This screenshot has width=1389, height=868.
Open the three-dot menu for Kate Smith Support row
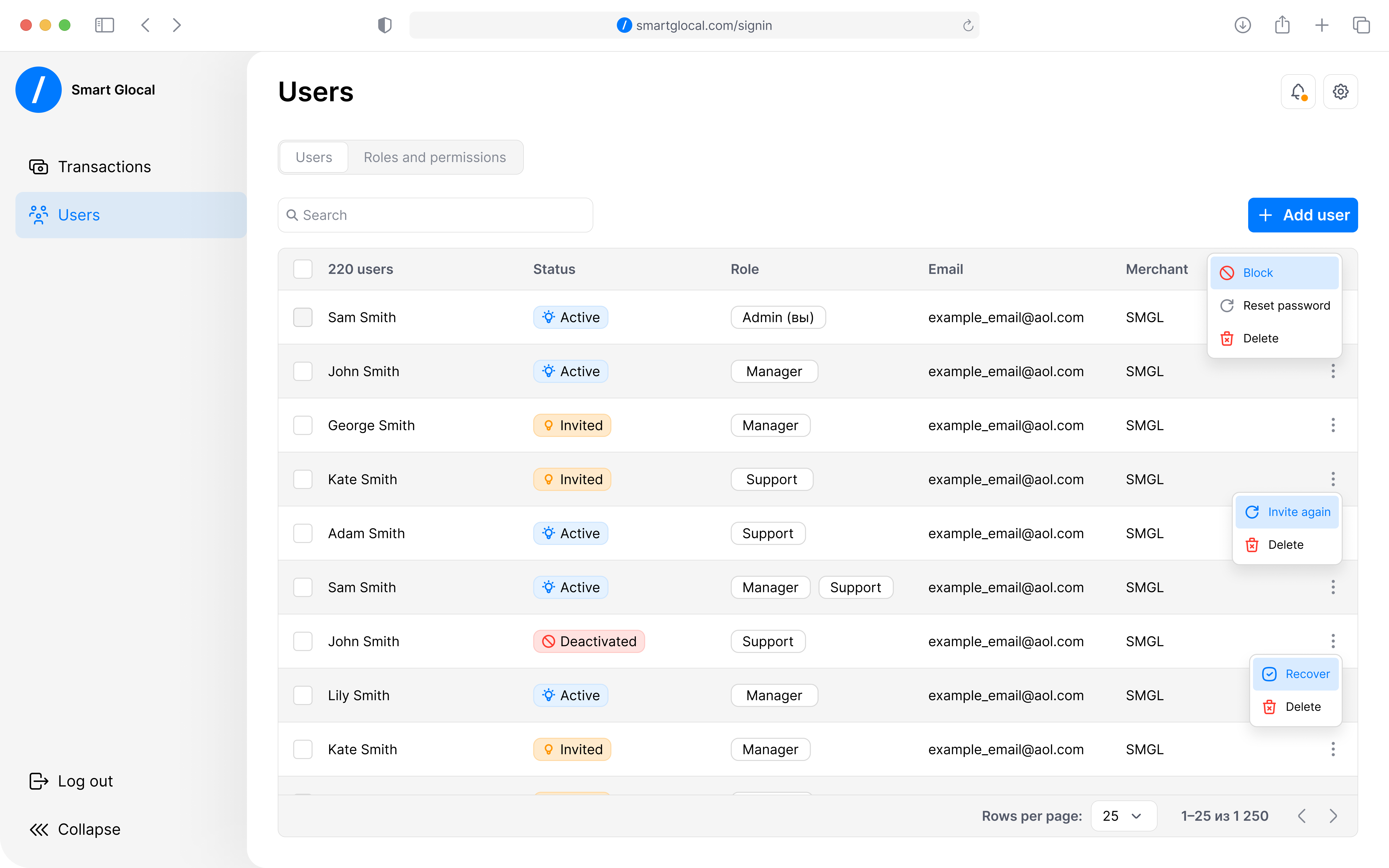[x=1333, y=479]
